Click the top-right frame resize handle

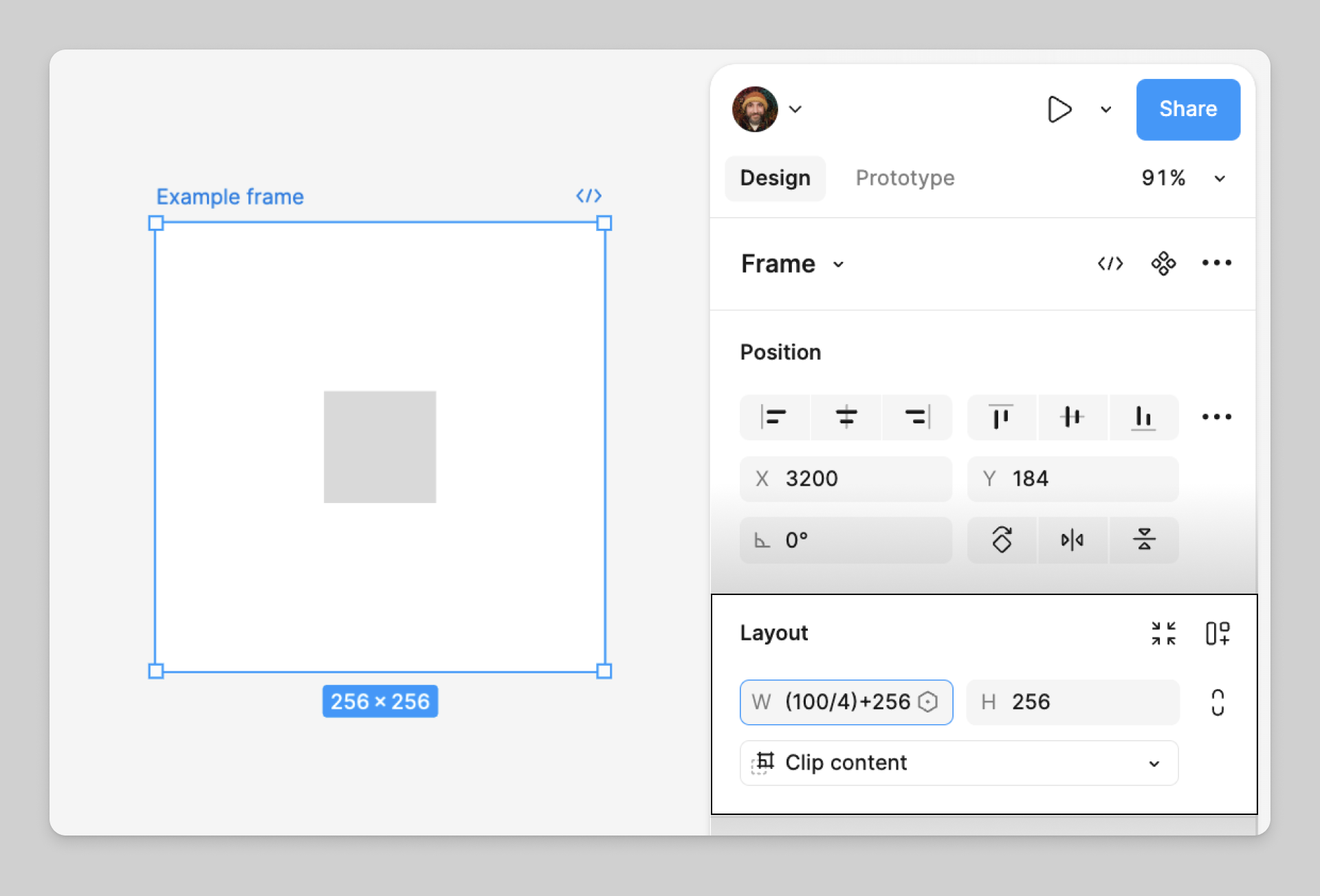point(604,223)
